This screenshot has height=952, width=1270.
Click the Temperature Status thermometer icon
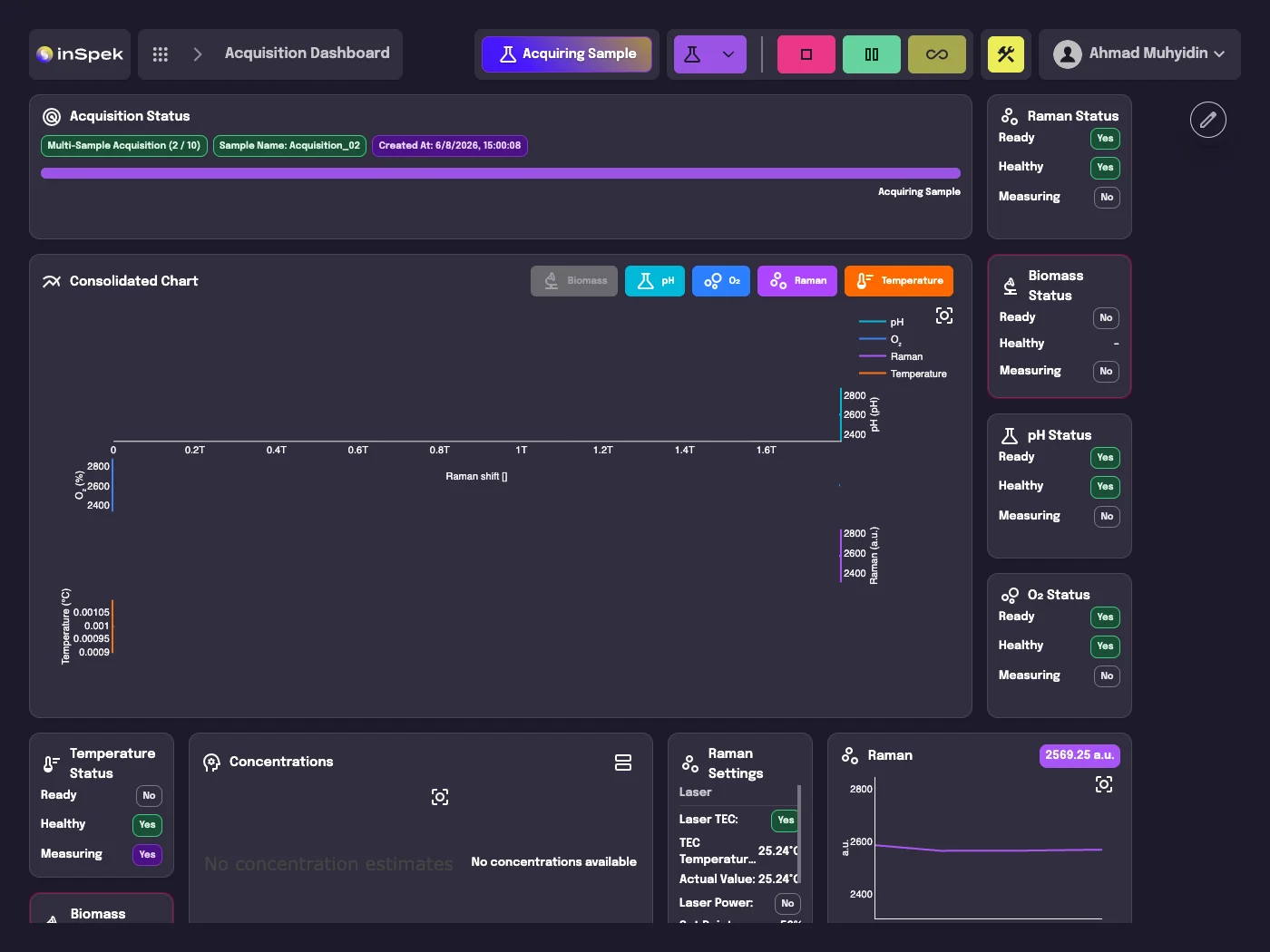(x=52, y=764)
